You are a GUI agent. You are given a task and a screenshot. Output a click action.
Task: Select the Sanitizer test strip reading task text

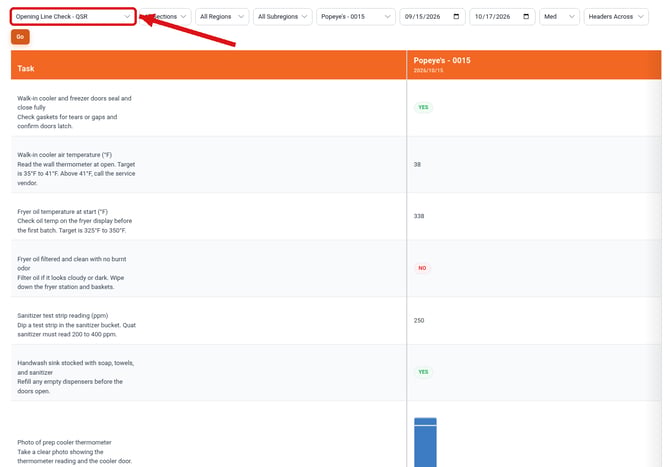(76, 325)
